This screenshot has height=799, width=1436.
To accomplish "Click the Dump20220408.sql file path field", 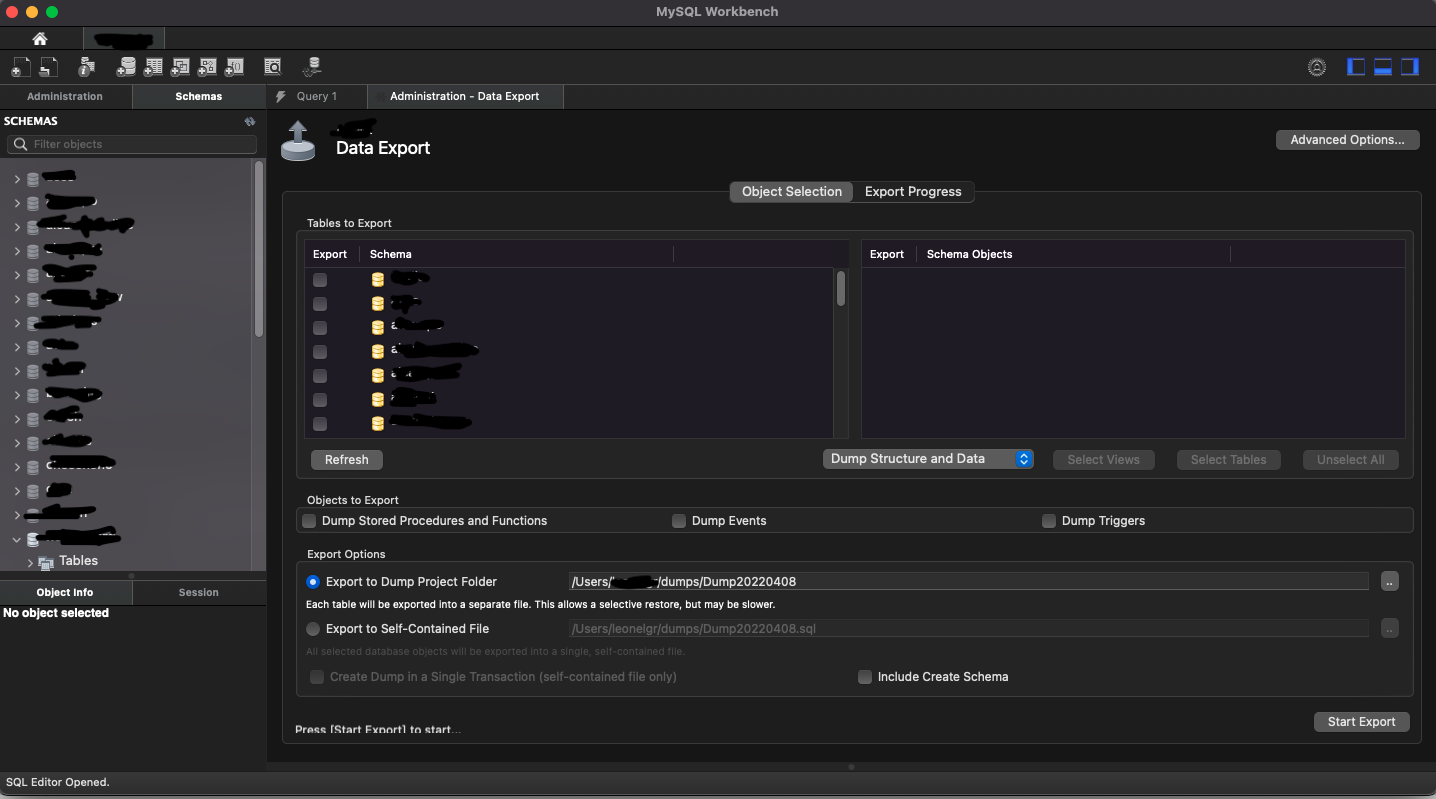I will tap(968, 628).
